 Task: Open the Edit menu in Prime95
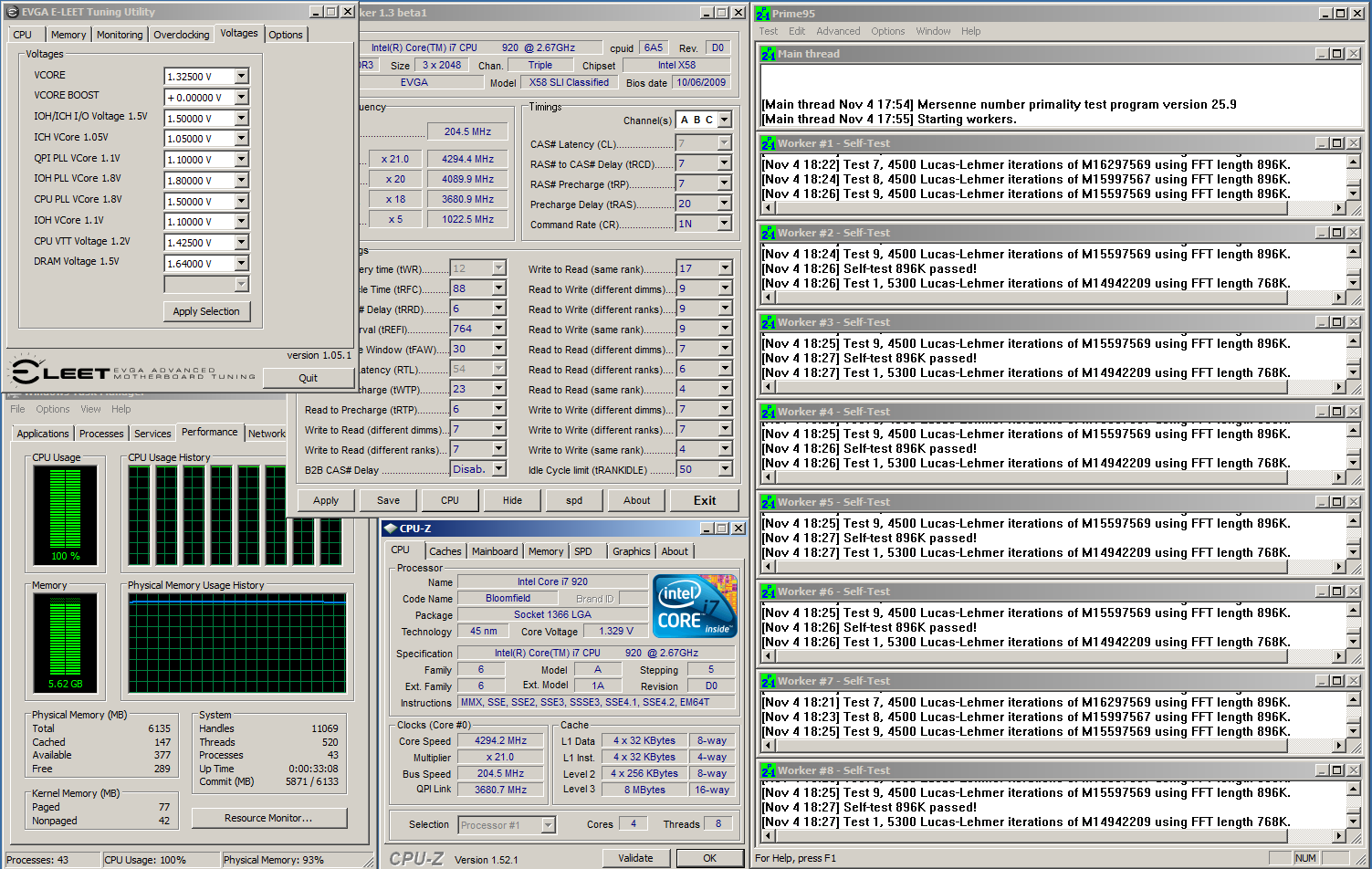797,31
